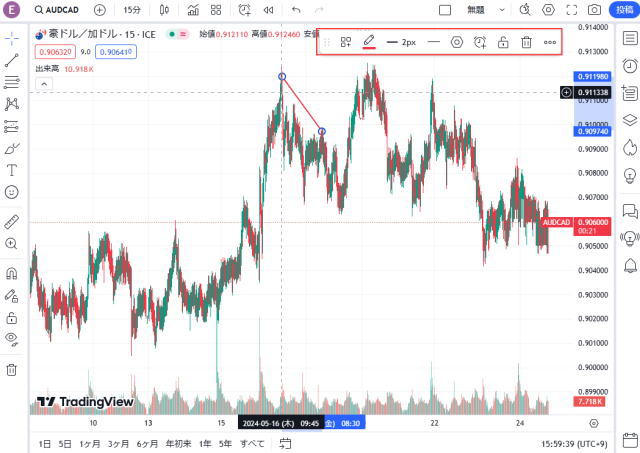Open the 無題 layout name
640x453 pixels.
tap(476, 10)
